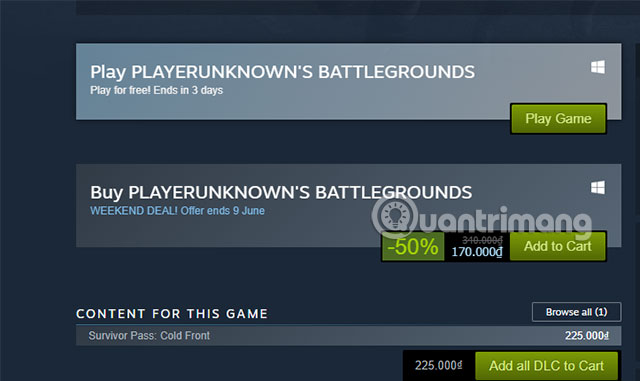The height and width of the screenshot is (381, 640).
Task: Click the discounted price 170.000đ
Action: (477, 252)
